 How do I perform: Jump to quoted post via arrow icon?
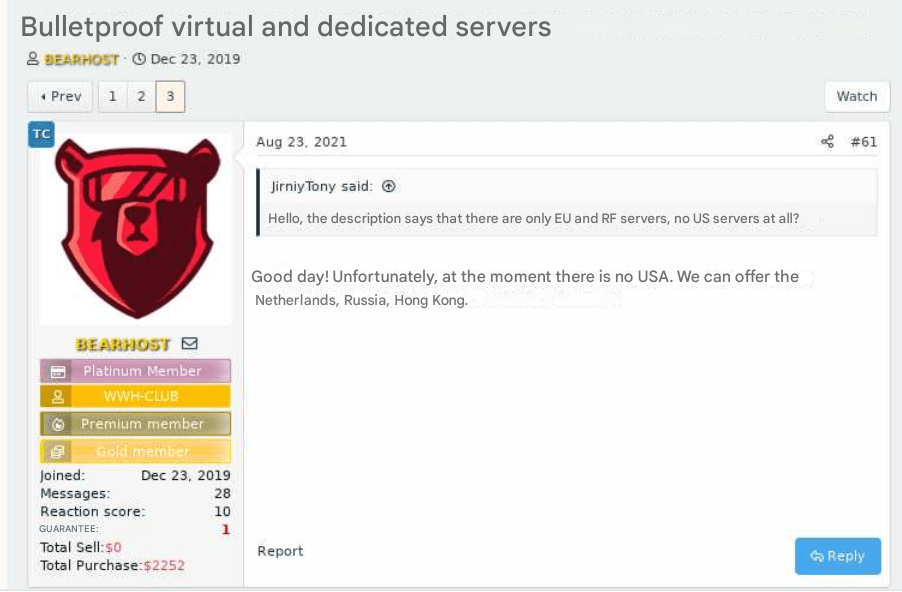coord(389,186)
